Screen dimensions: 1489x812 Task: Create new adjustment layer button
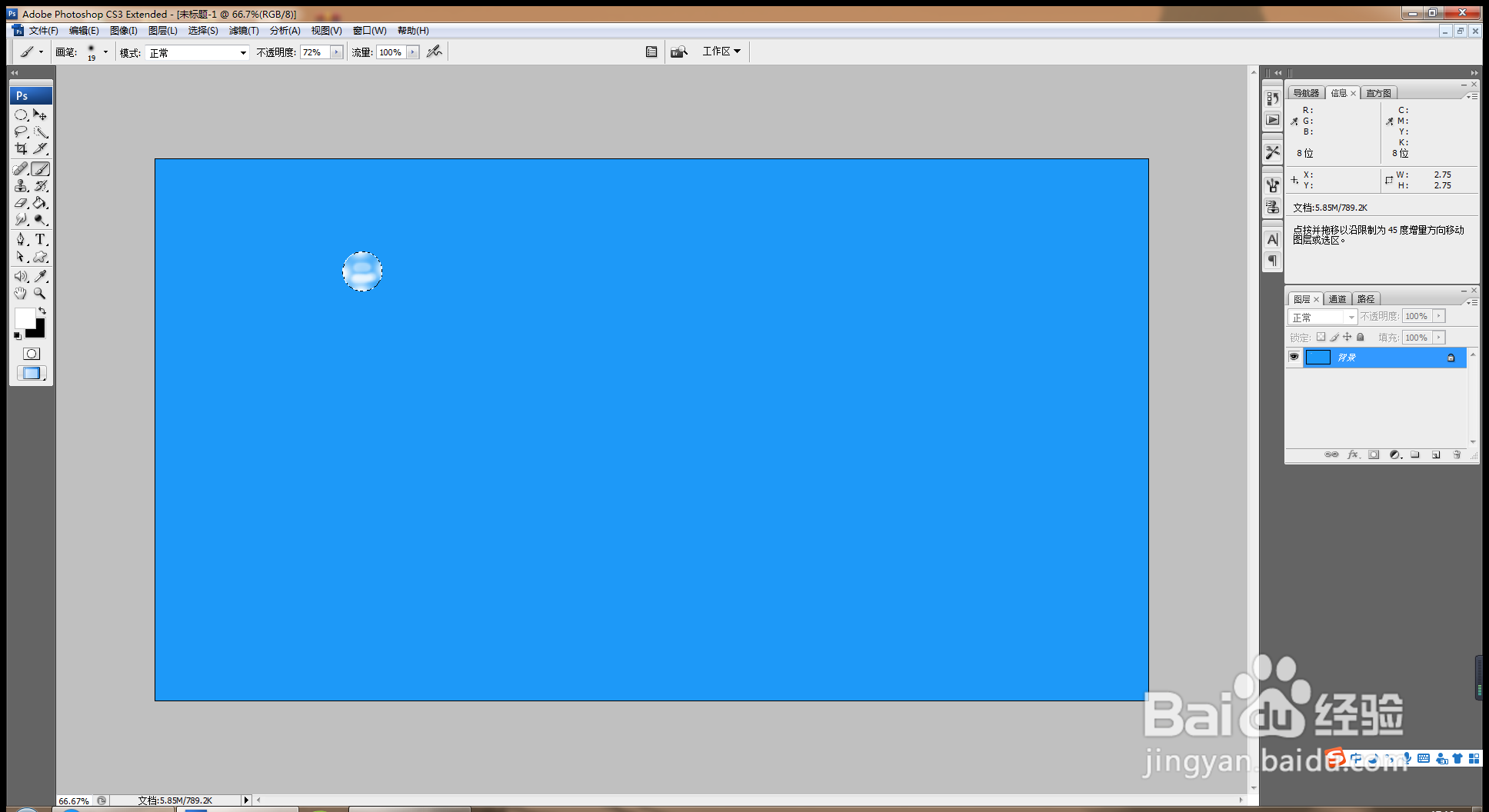click(1394, 455)
